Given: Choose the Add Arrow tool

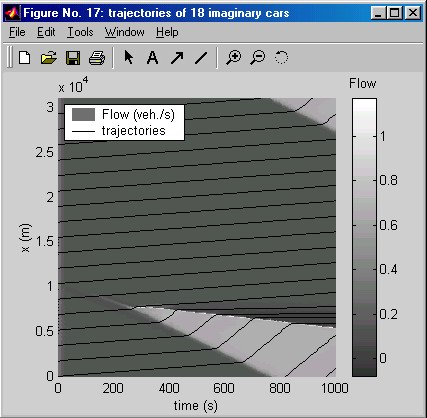Looking at the screenshot, I should [x=177, y=58].
